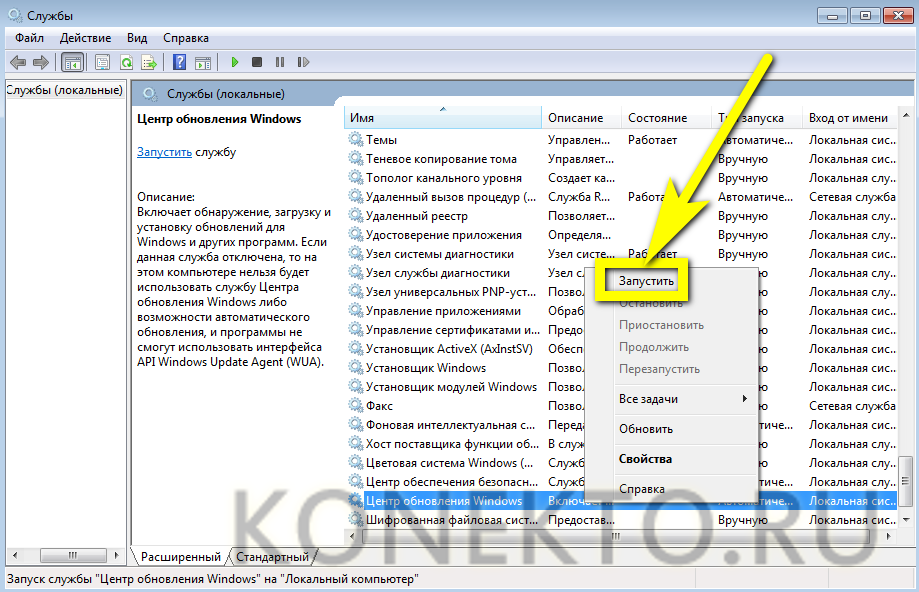
Task: Select Управление сертификатами service row
Action: (x=452, y=330)
